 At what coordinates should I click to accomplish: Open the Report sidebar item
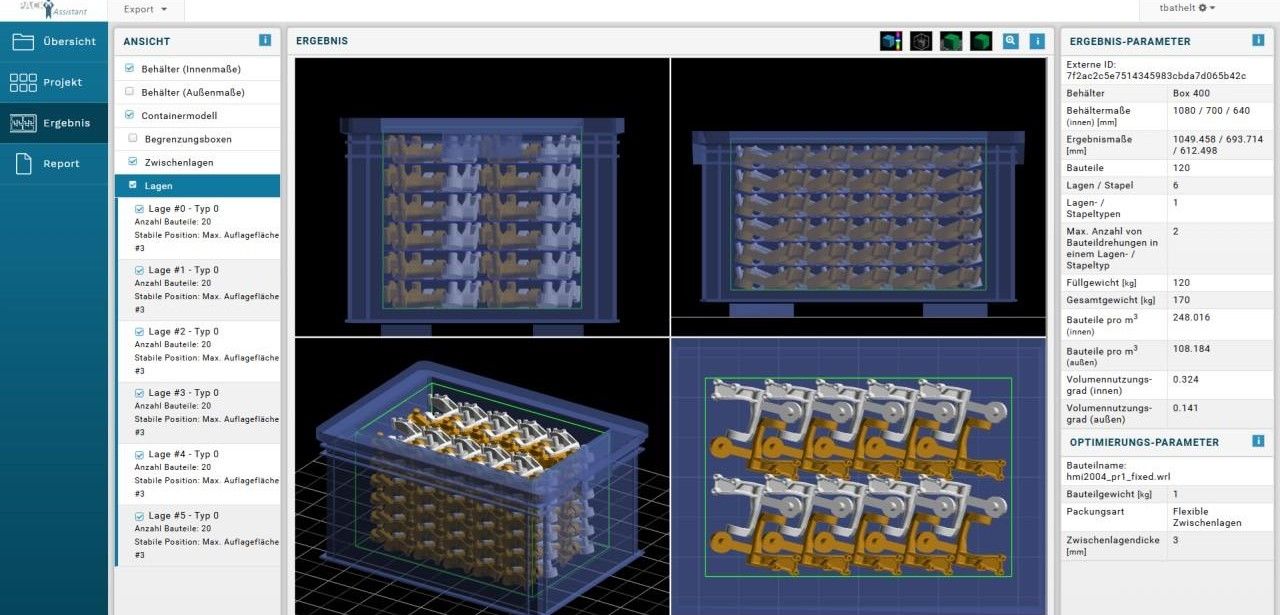pyautogui.click(x=54, y=164)
